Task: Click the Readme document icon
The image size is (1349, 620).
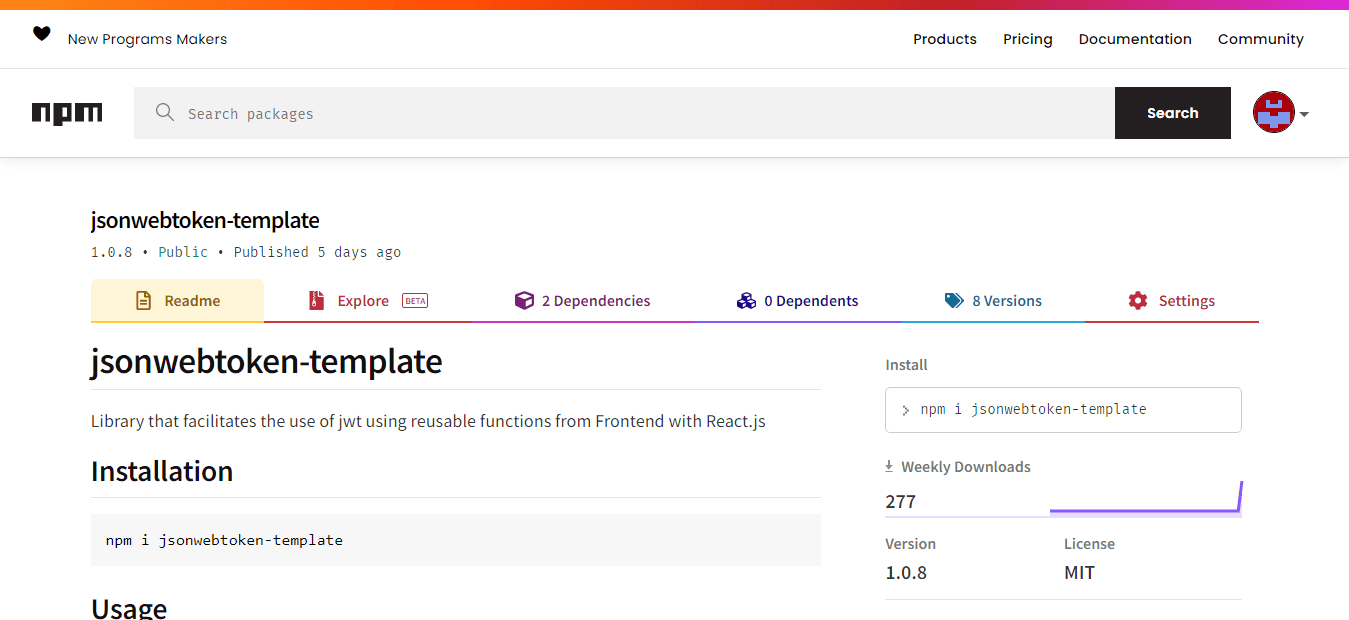Action: tap(144, 301)
